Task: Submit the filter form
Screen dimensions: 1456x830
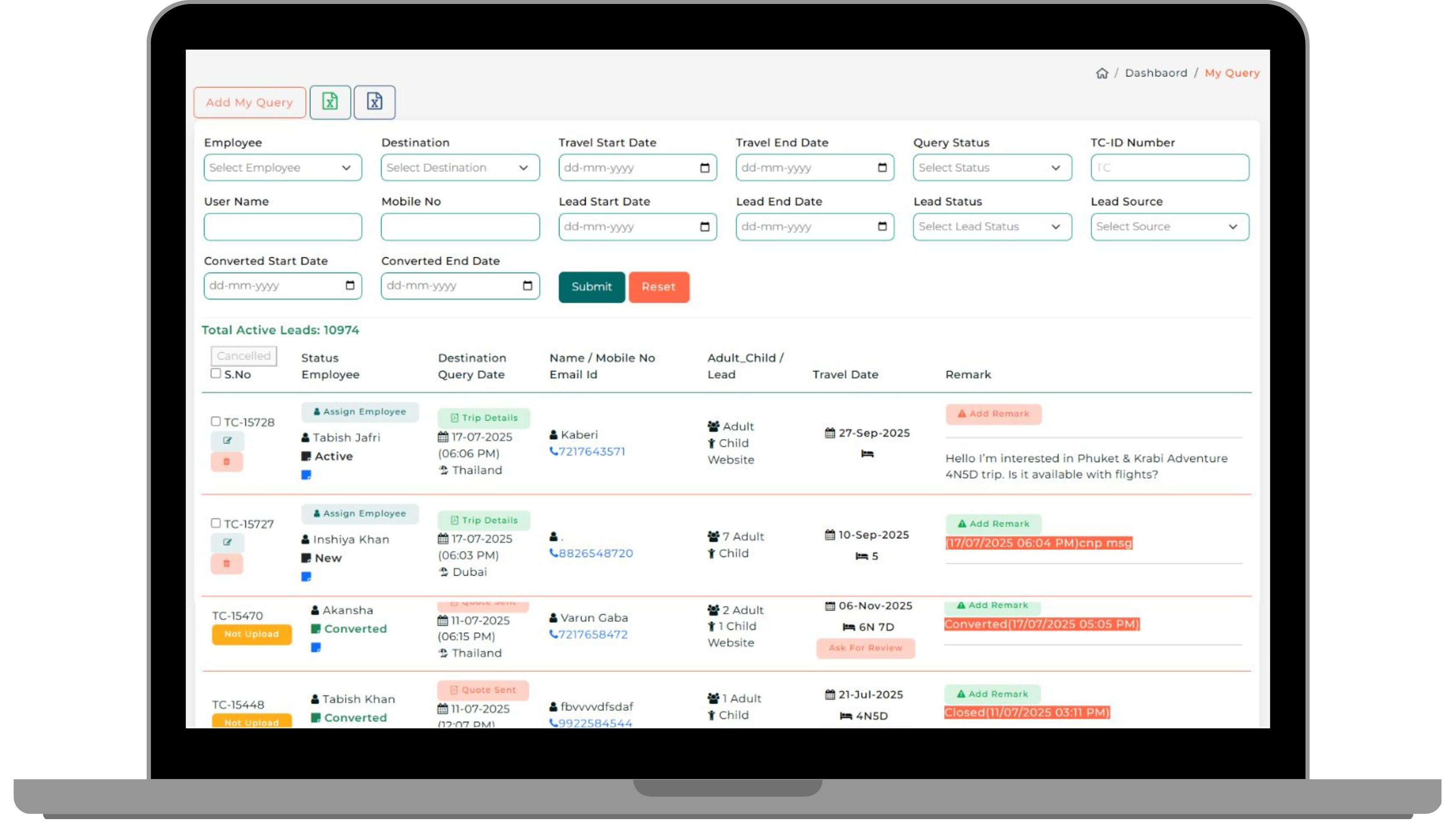Action: 591,287
